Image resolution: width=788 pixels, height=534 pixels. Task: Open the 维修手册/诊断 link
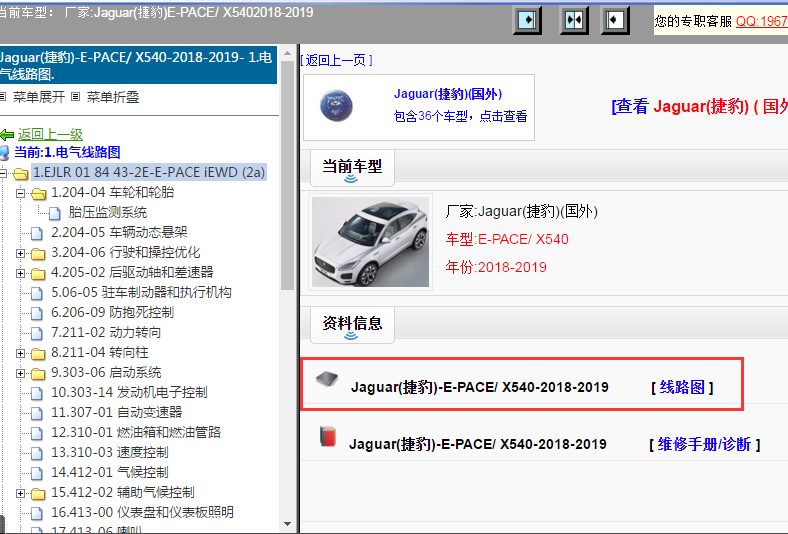pos(704,444)
